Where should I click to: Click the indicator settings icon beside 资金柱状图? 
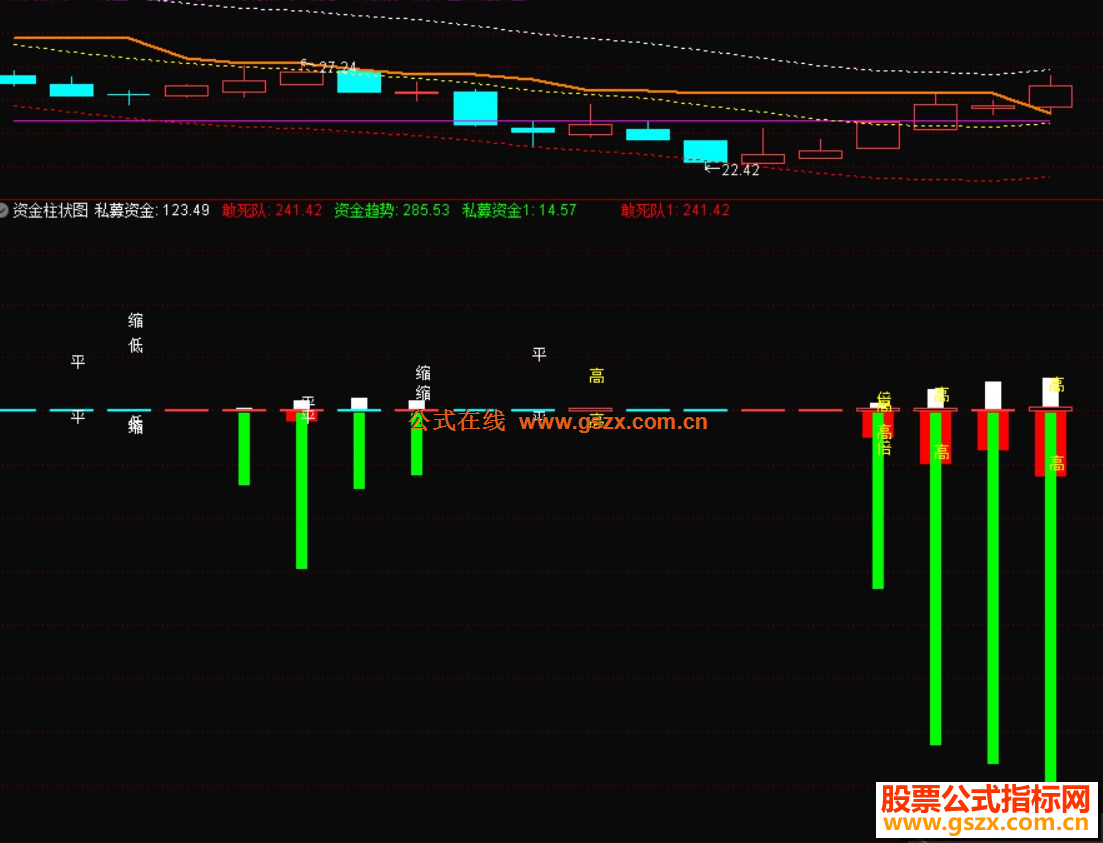click(x=4, y=210)
